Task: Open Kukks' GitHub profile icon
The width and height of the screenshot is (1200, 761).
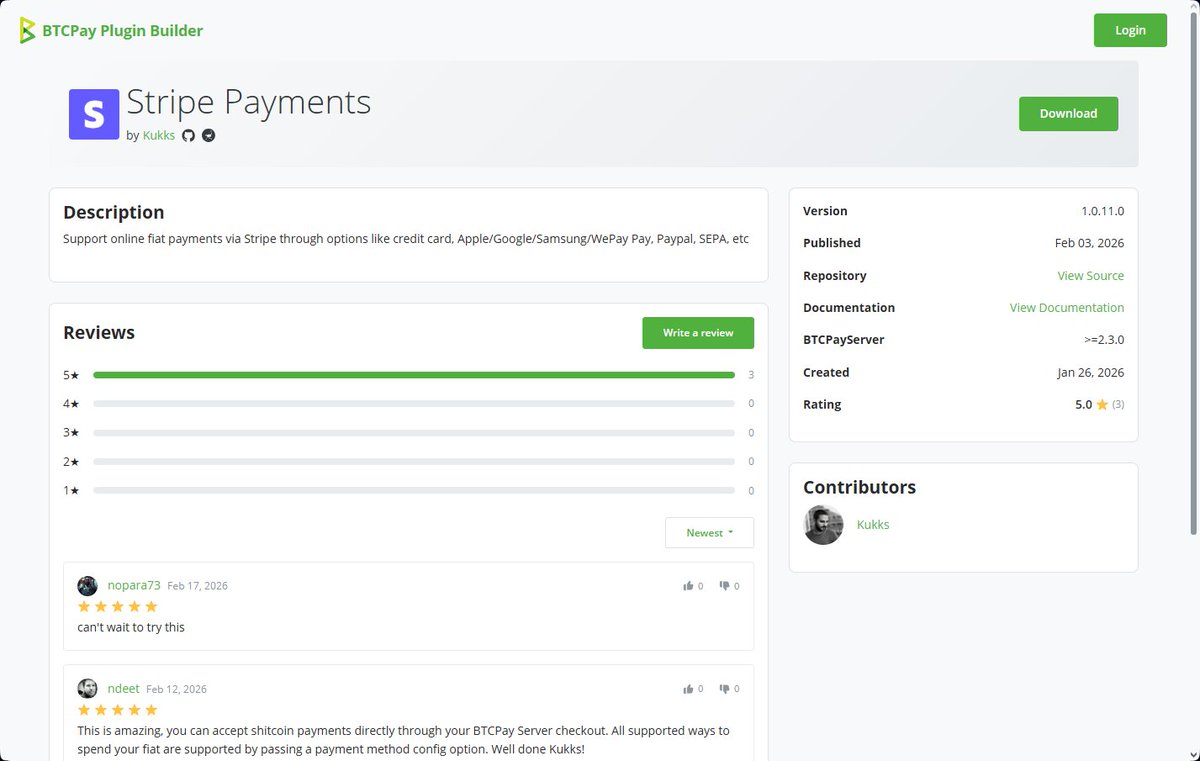Action: [x=188, y=135]
